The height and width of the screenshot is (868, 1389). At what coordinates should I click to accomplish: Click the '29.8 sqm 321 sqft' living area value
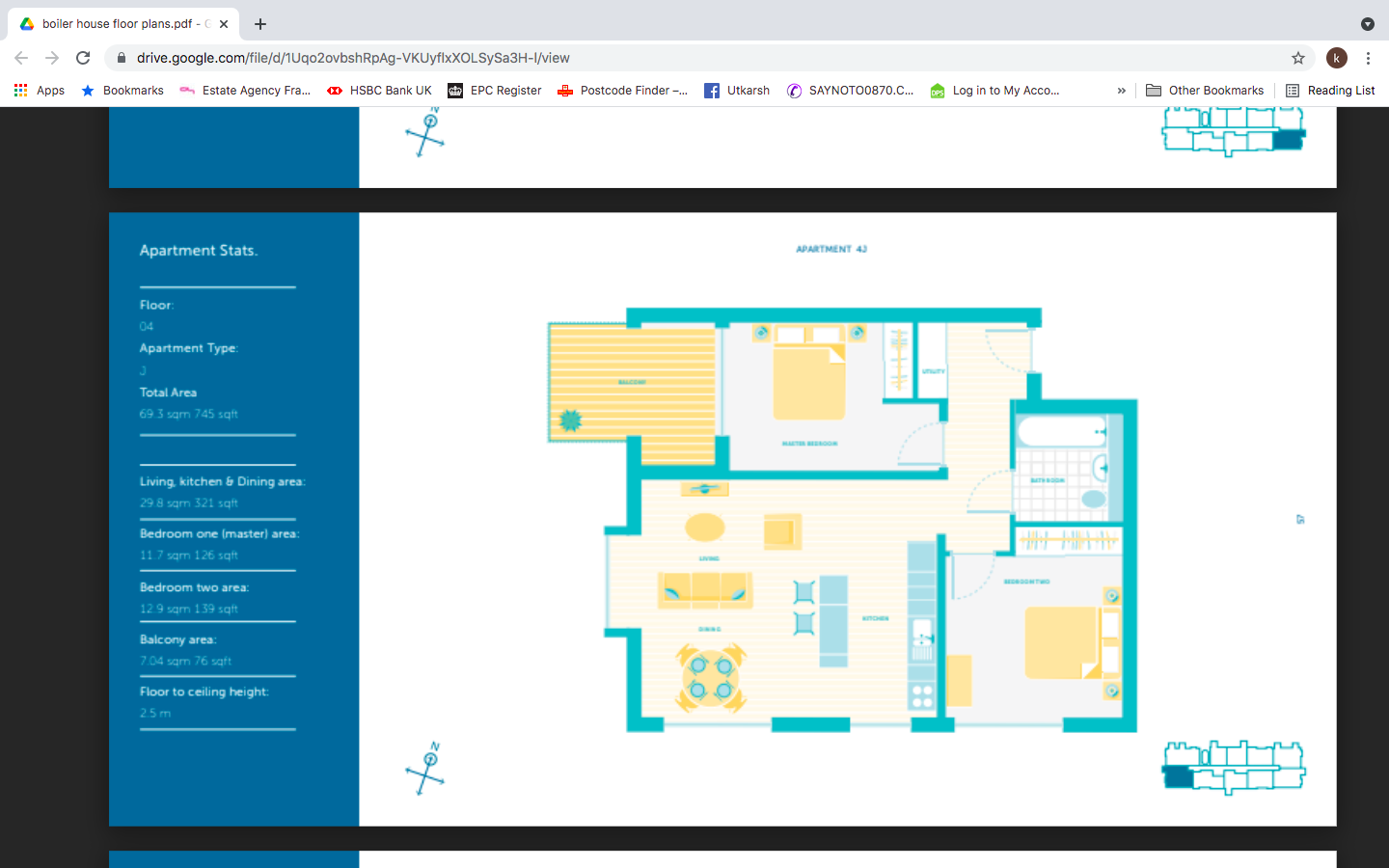188,503
